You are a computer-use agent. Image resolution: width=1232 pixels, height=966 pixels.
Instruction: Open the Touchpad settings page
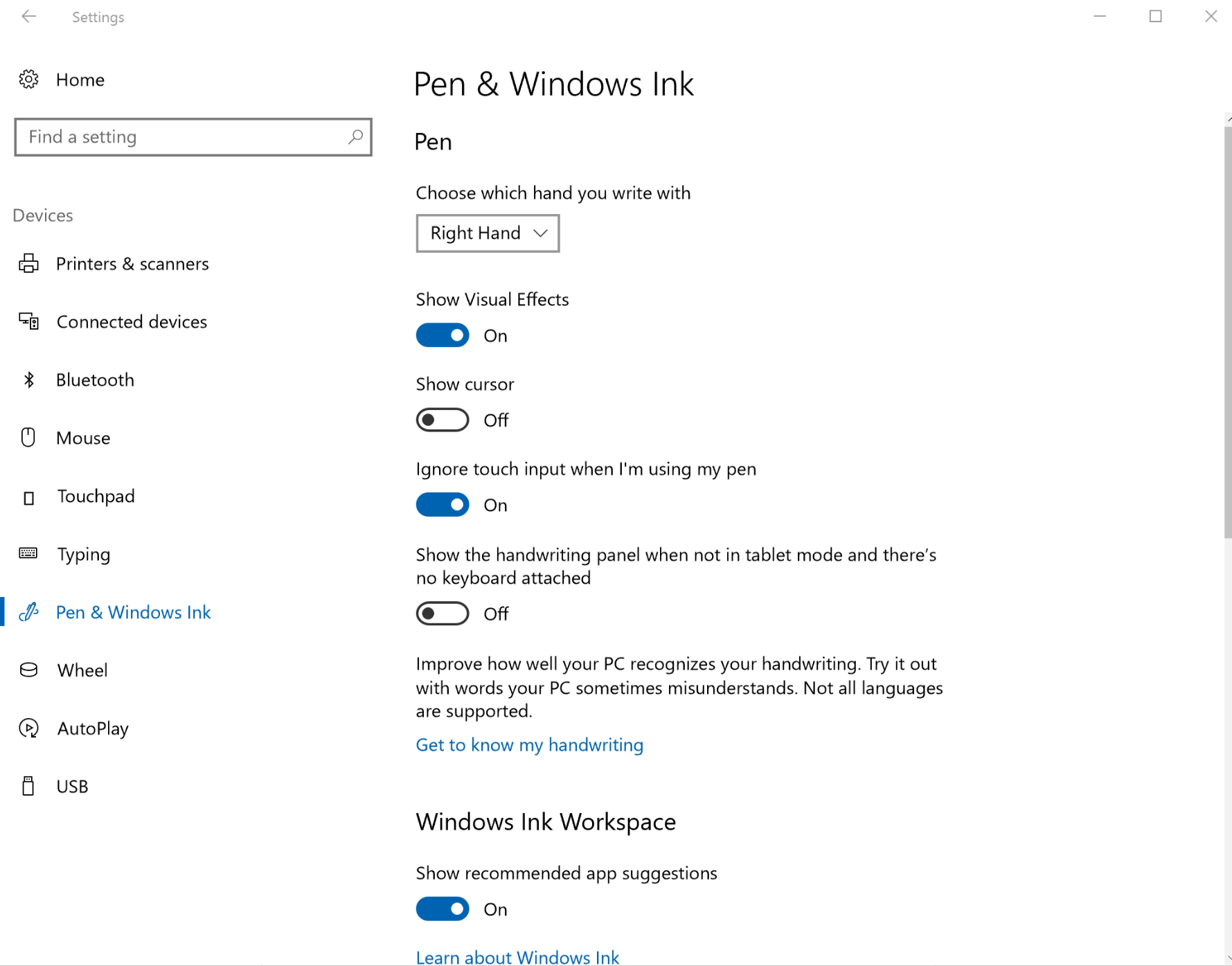pos(96,497)
